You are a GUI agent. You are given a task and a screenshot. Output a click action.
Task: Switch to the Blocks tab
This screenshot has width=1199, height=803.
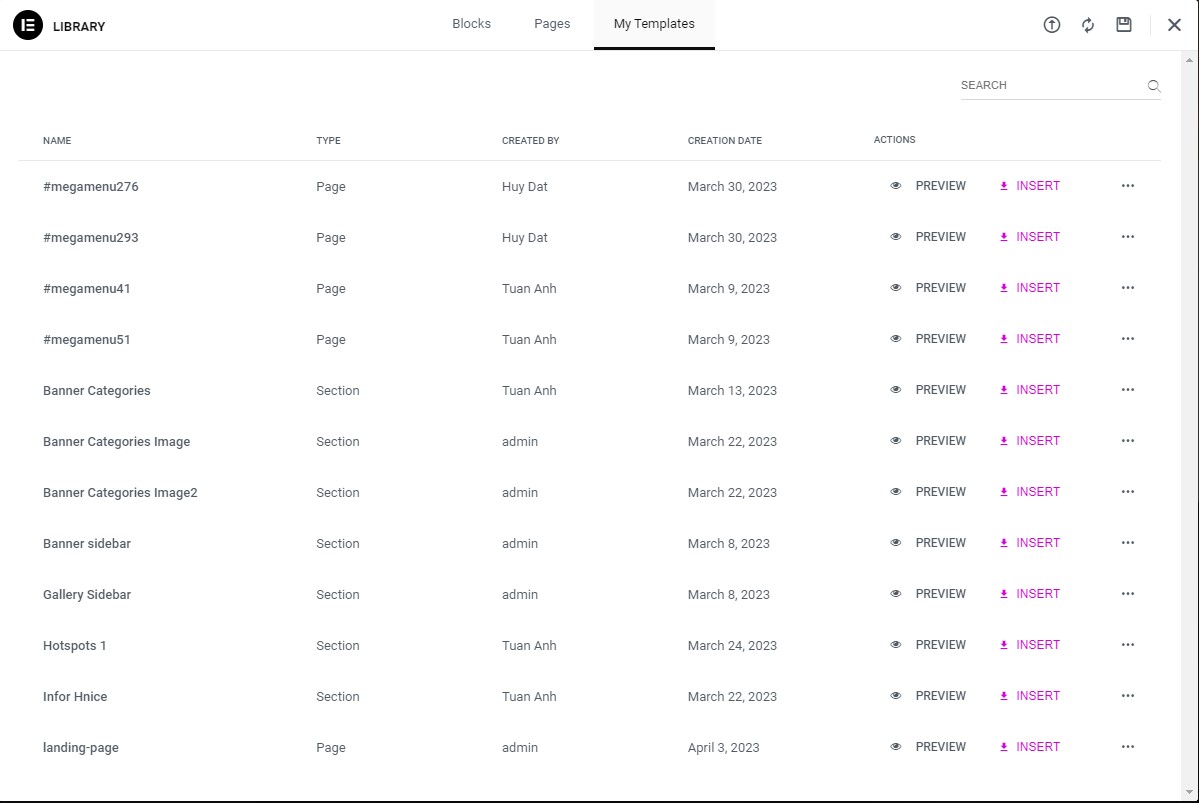tap(471, 24)
